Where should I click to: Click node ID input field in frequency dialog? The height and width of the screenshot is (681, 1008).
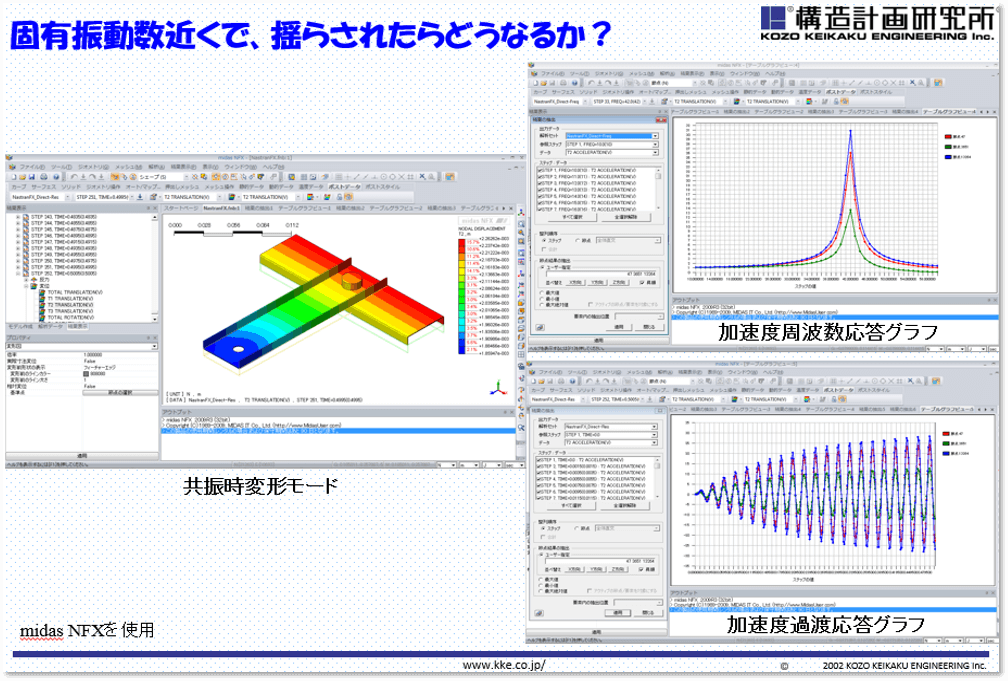click(x=600, y=273)
